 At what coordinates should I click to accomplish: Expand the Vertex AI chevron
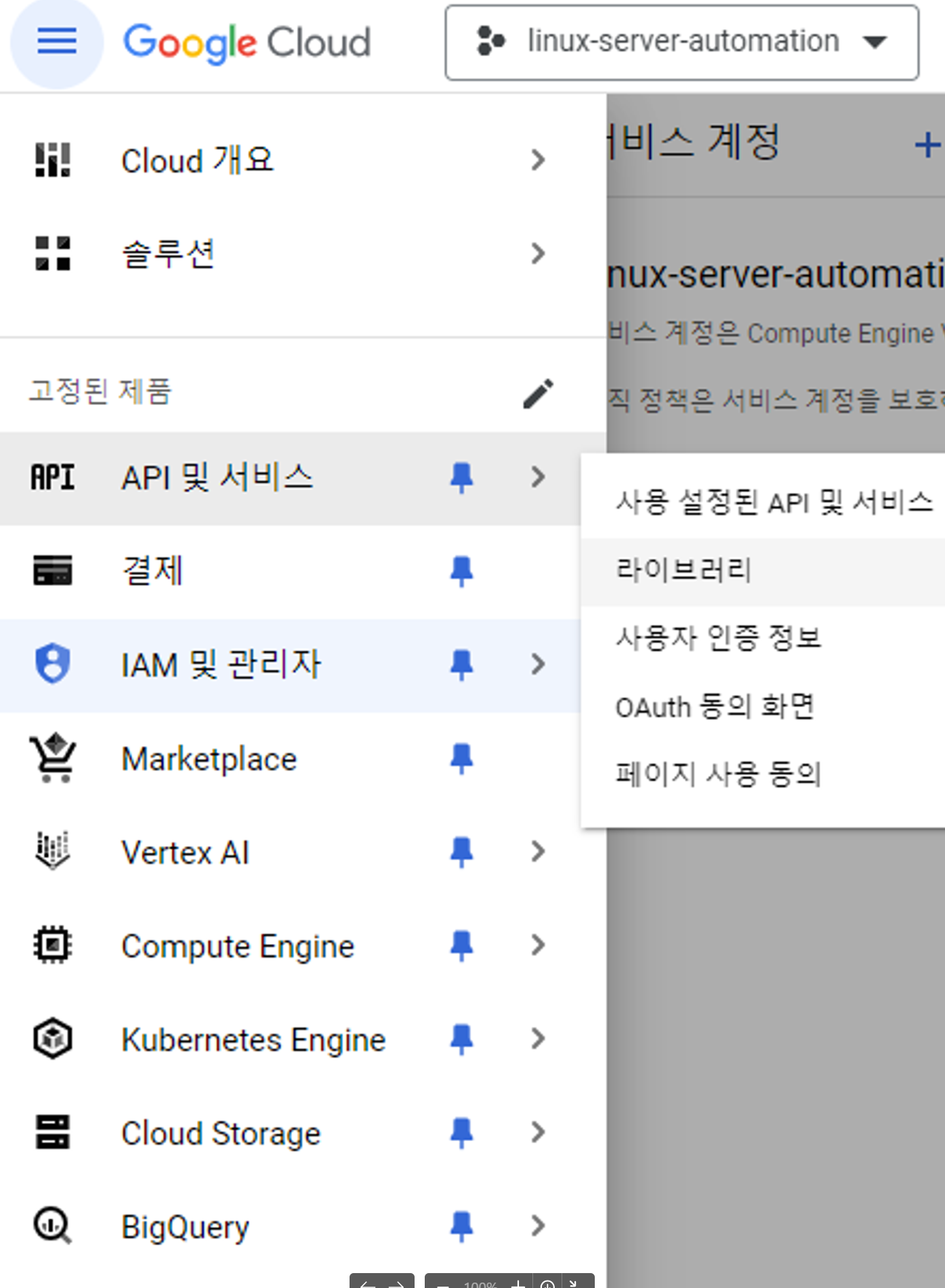(538, 851)
